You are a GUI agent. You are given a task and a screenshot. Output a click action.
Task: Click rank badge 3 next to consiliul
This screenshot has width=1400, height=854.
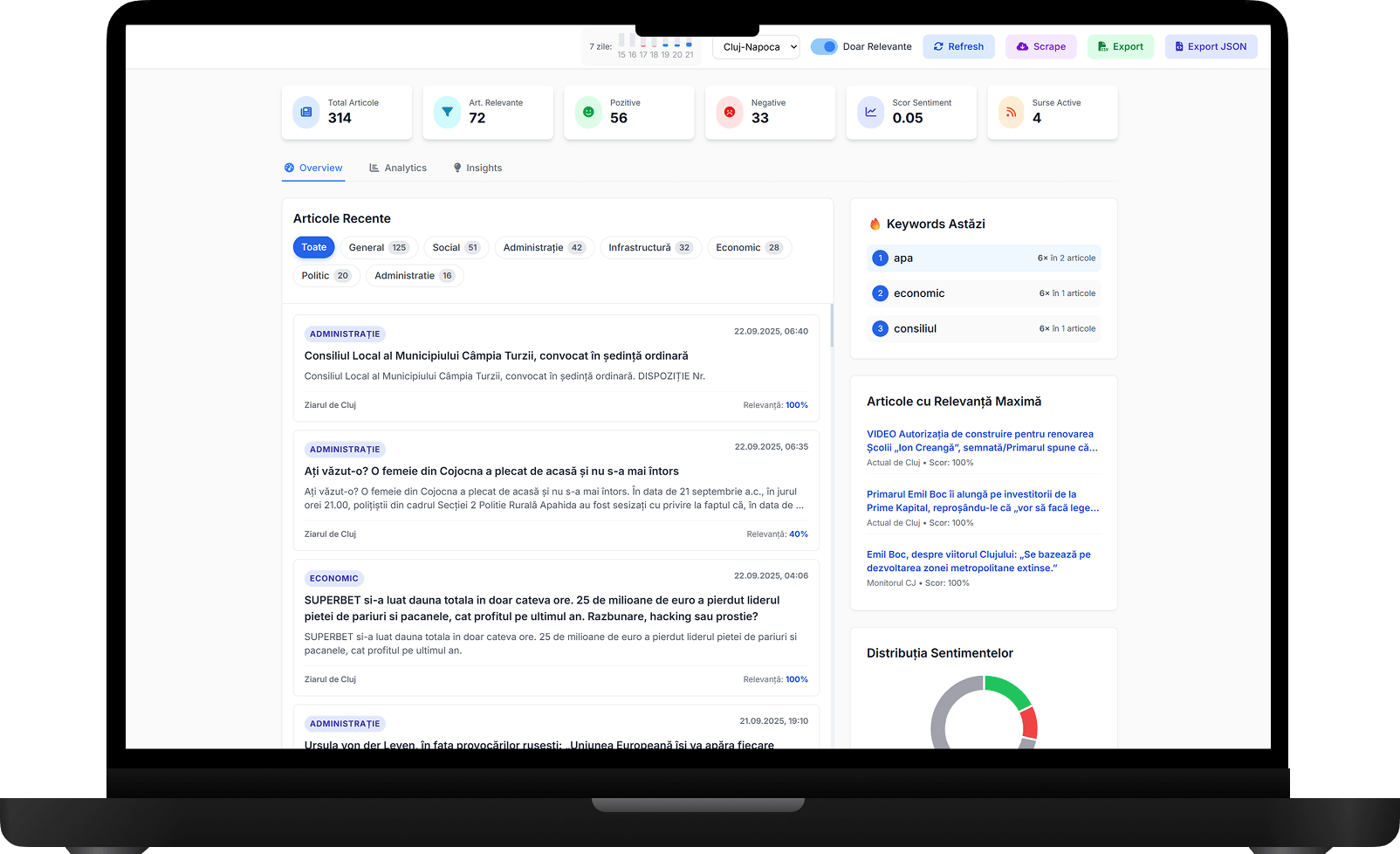[x=880, y=328]
